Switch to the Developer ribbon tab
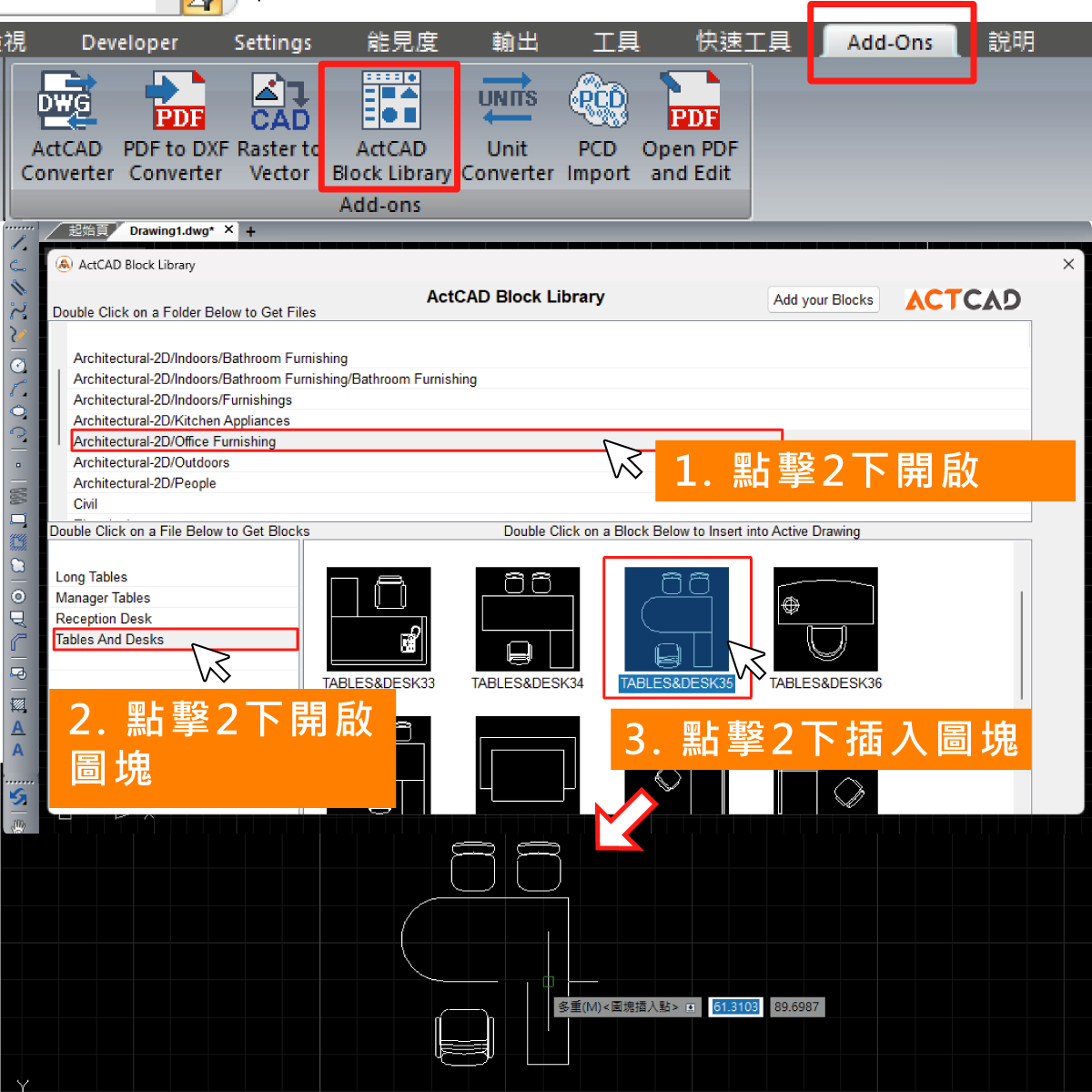Image resolution: width=1092 pixels, height=1092 pixels. click(x=130, y=43)
